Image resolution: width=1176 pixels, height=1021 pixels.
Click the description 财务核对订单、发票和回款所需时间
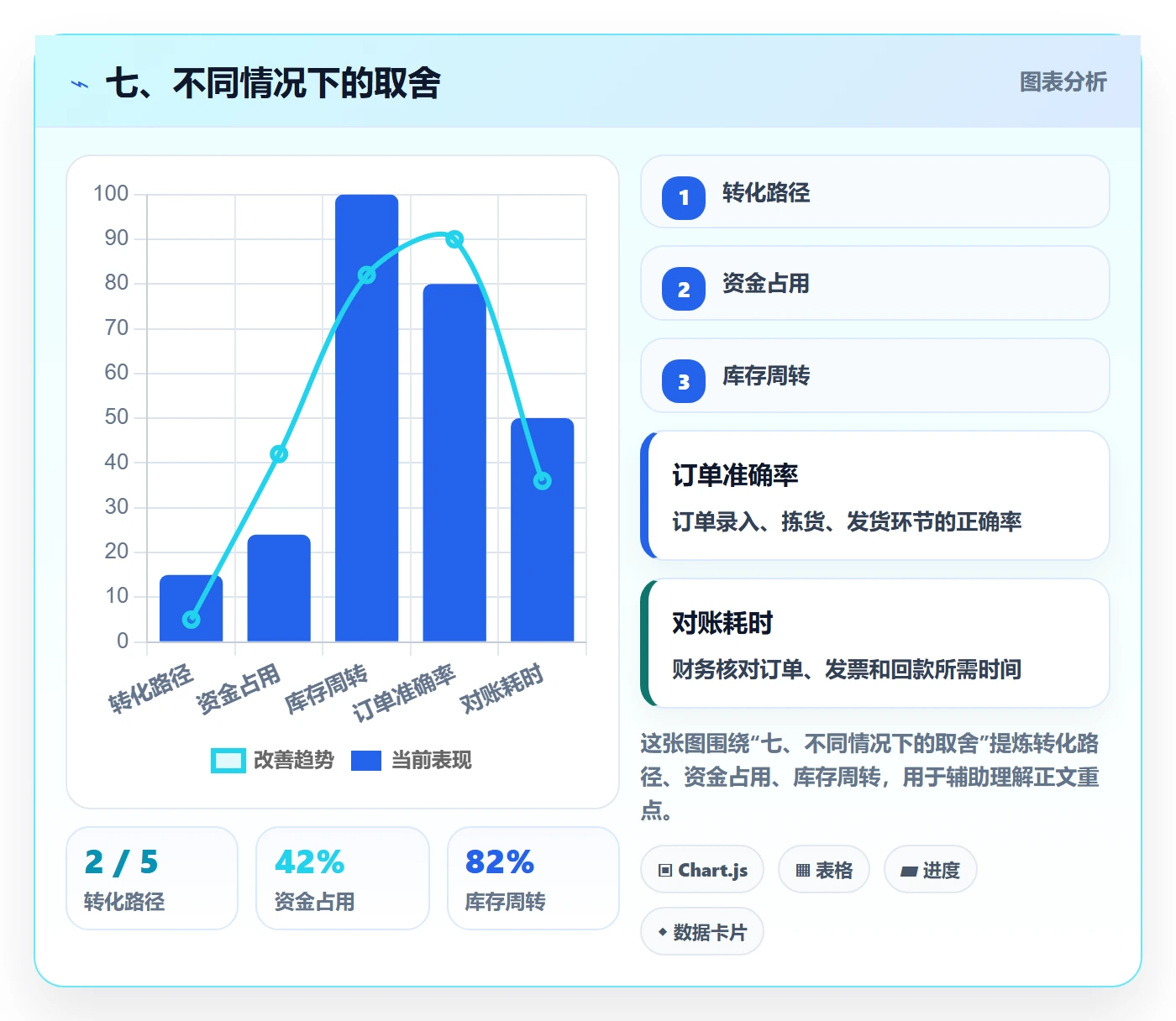[x=847, y=669]
